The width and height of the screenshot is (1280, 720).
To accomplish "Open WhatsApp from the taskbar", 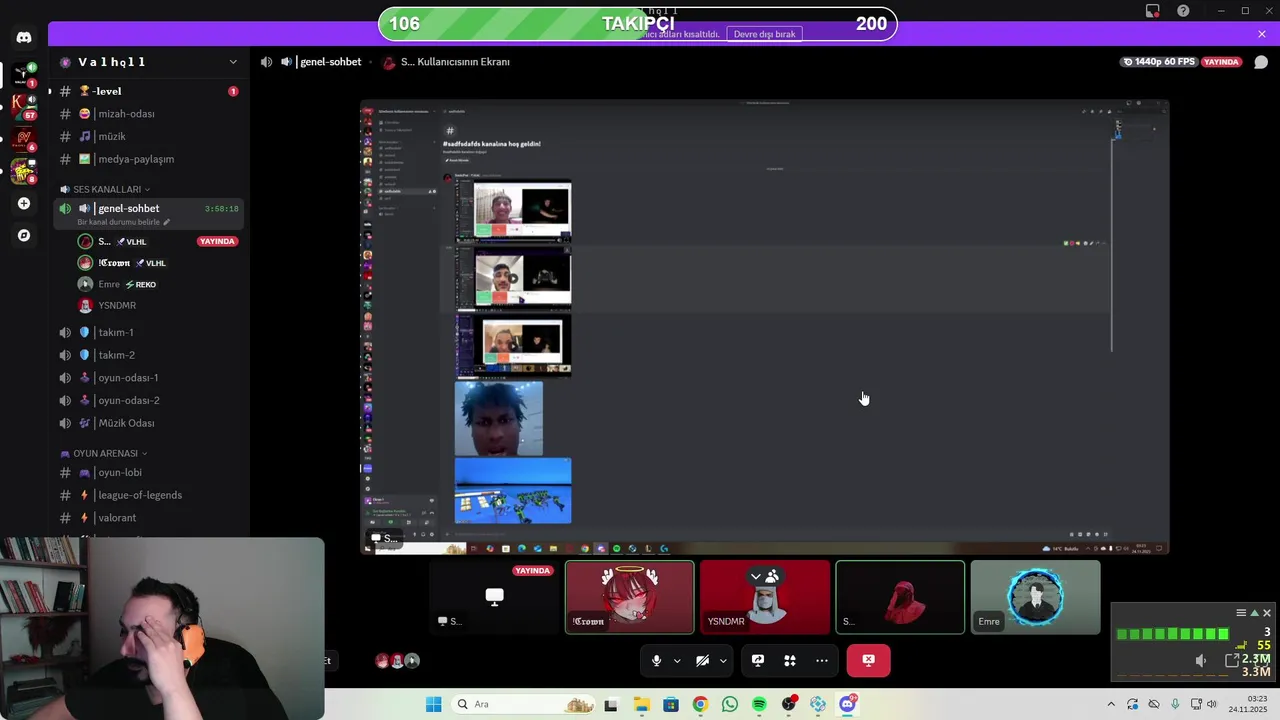I will tap(730, 704).
